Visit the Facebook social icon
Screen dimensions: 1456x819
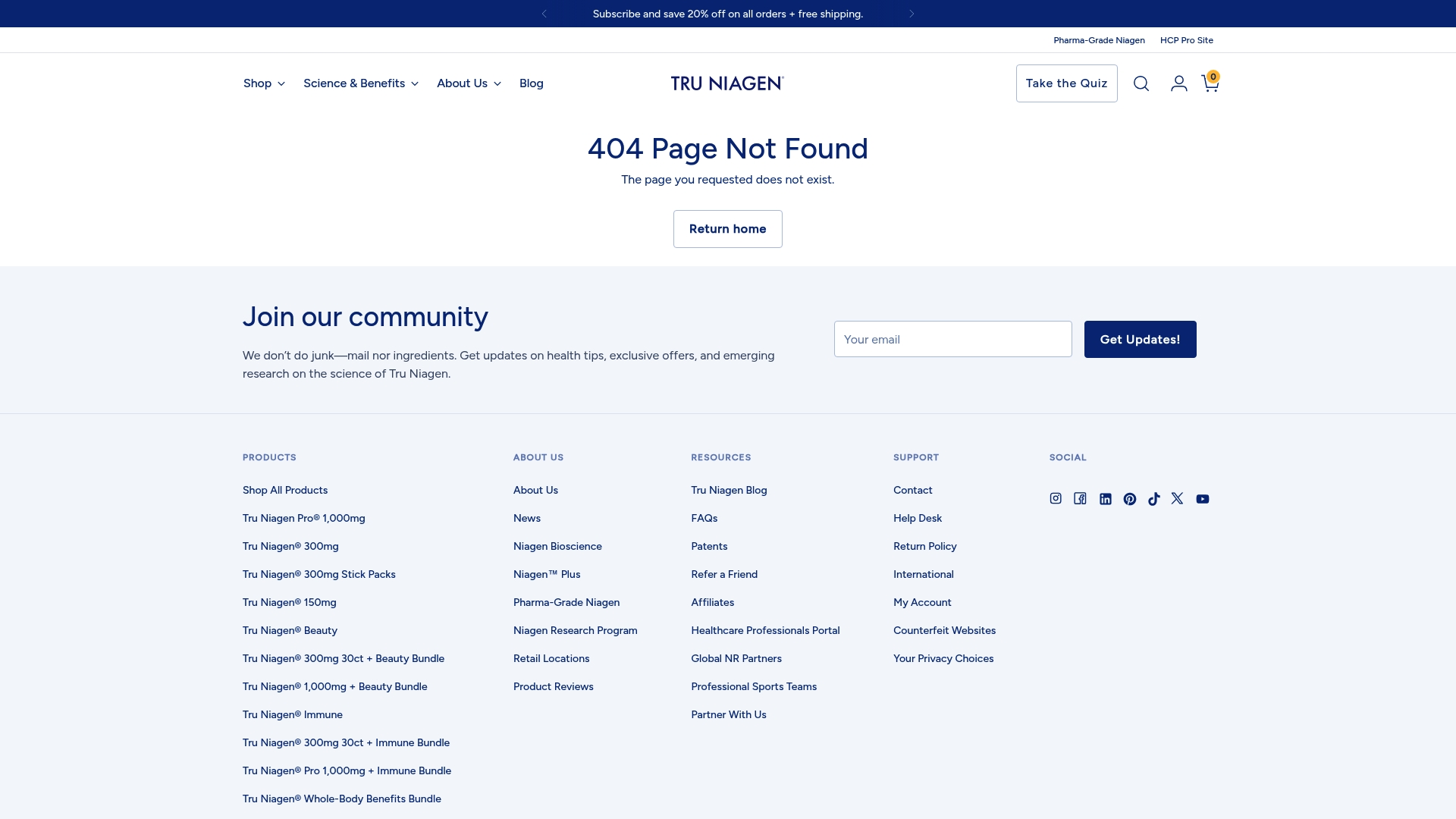1081,498
